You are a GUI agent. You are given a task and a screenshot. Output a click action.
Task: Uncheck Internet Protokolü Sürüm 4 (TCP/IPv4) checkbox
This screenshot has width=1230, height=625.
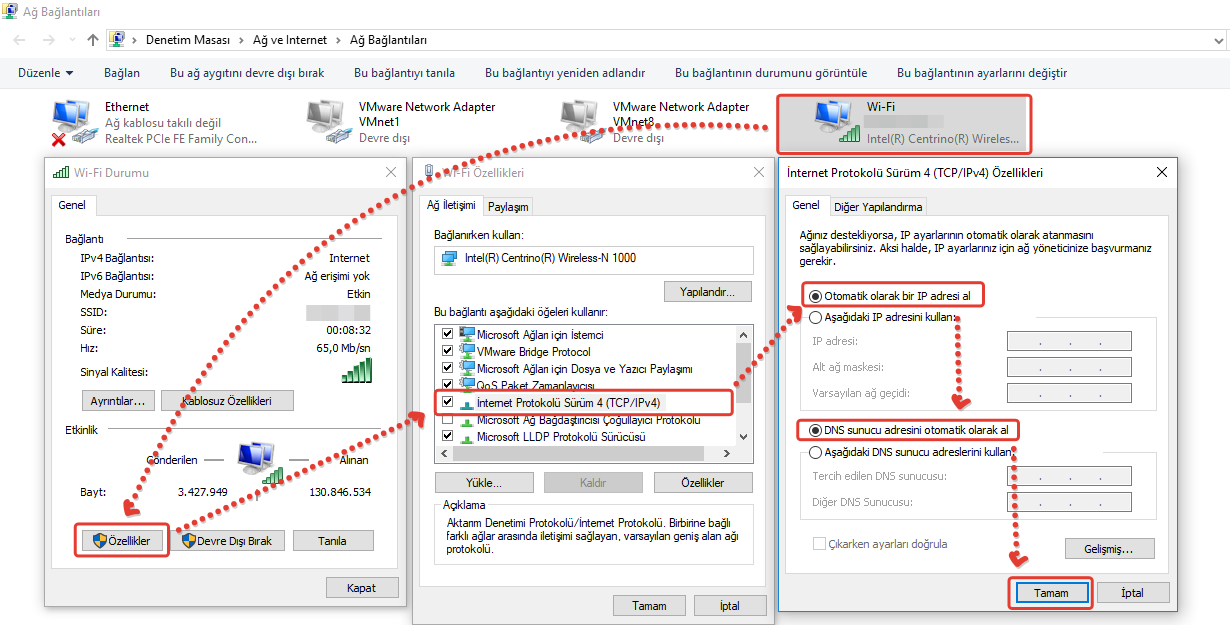447,402
